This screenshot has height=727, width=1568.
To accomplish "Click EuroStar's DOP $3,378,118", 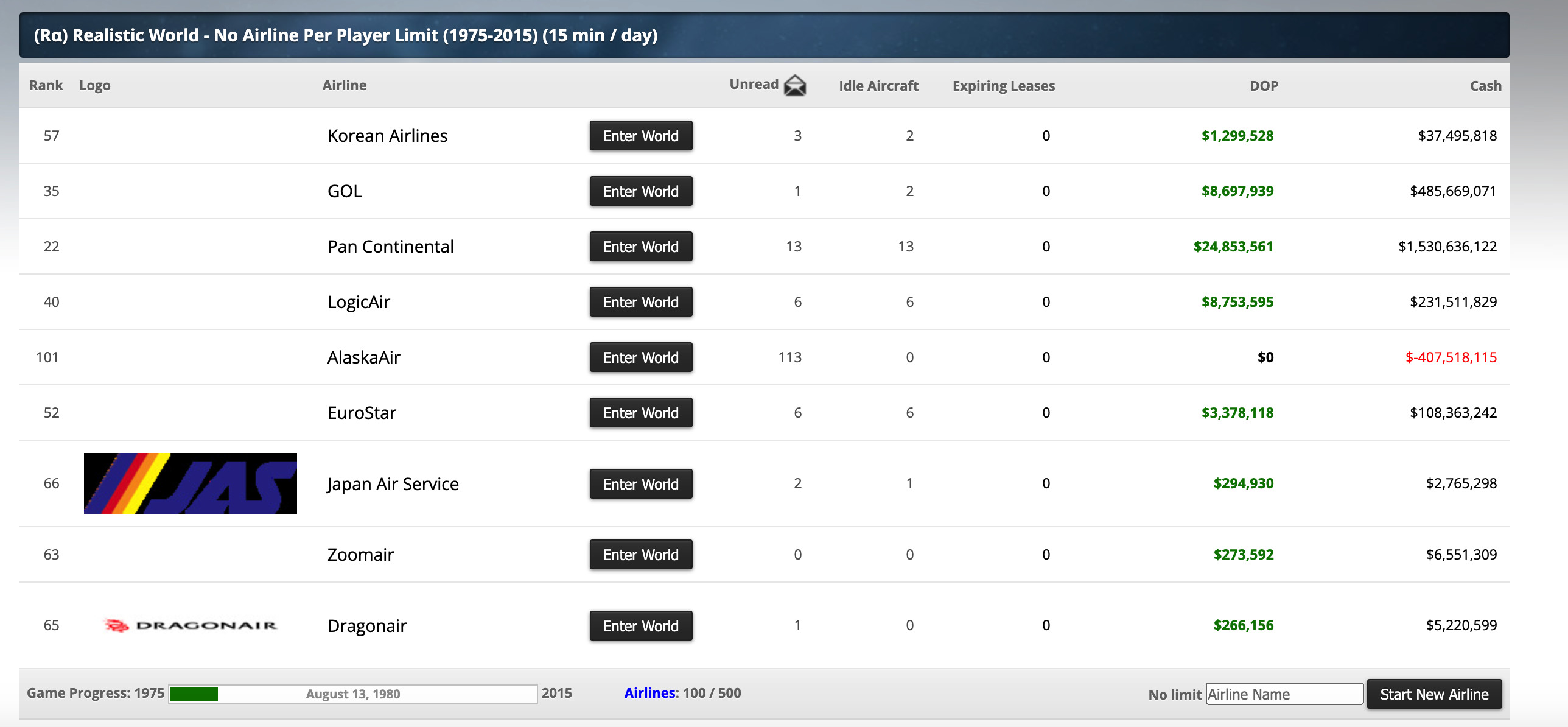I will (x=1237, y=413).
